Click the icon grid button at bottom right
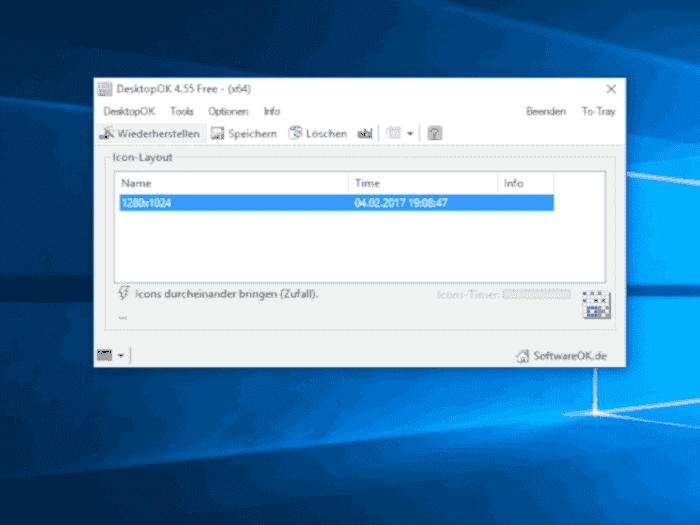The image size is (700, 525). pos(596,306)
